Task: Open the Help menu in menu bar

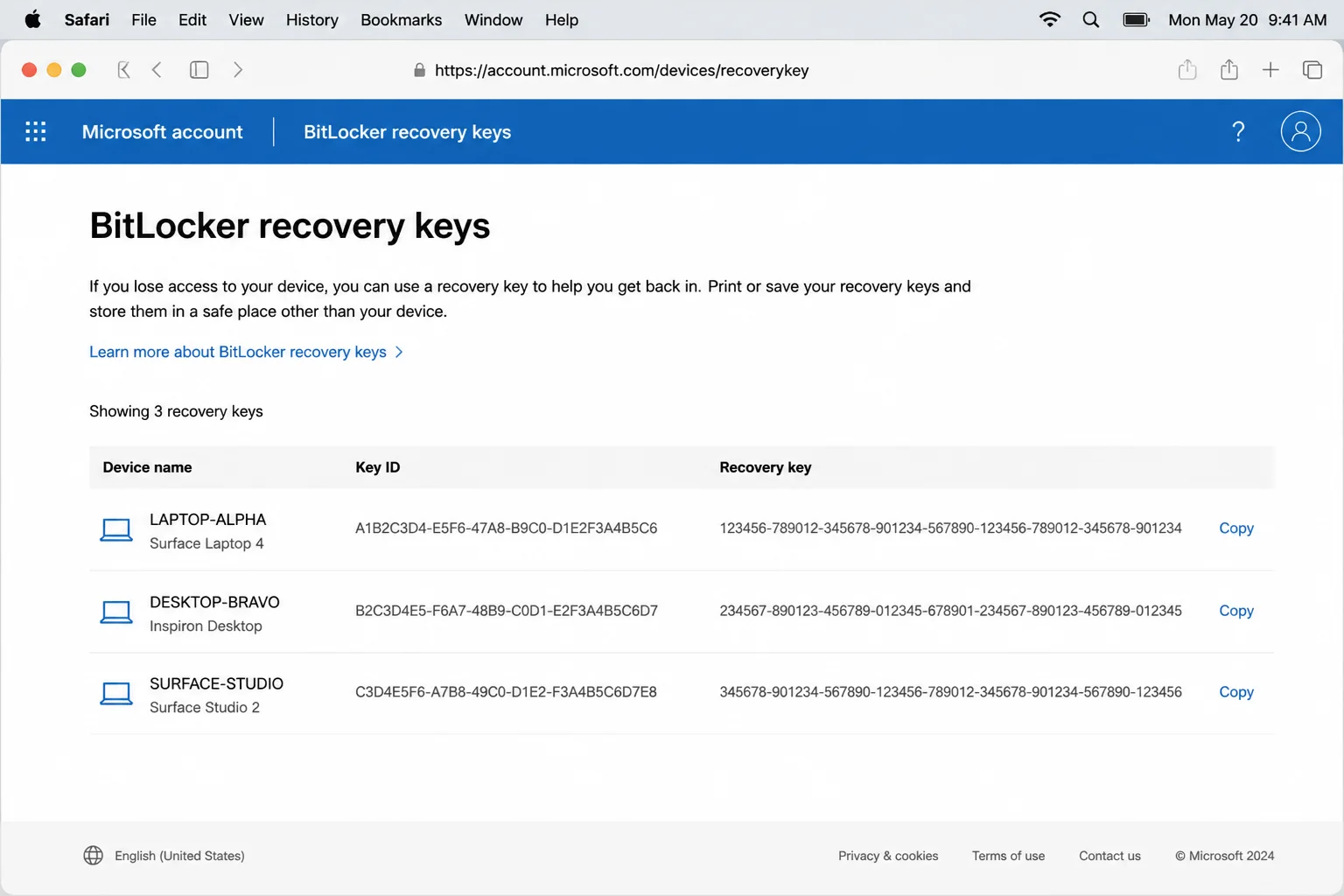Action: pyautogui.click(x=562, y=19)
